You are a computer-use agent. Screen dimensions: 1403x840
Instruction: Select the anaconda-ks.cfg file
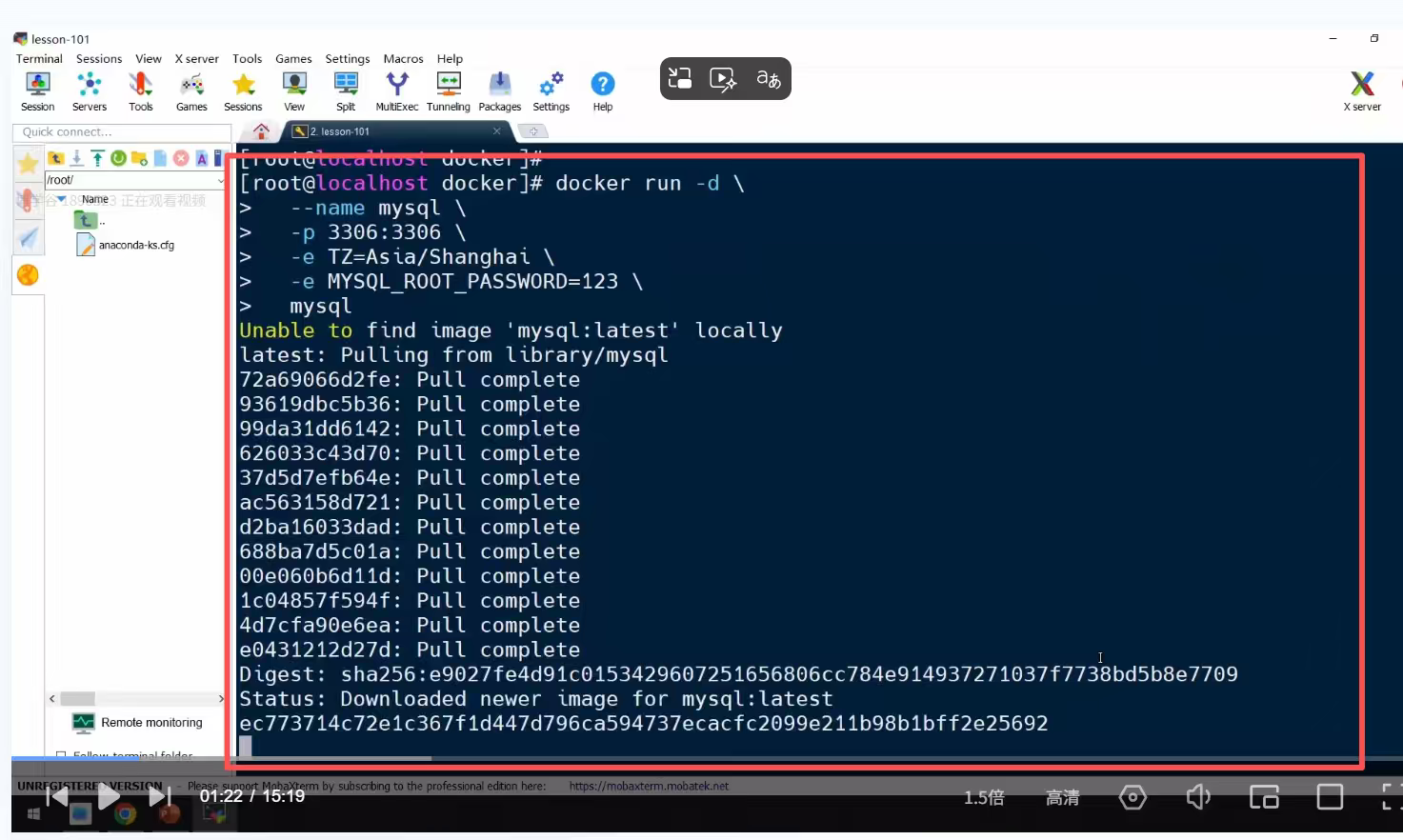[x=125, y=245]
